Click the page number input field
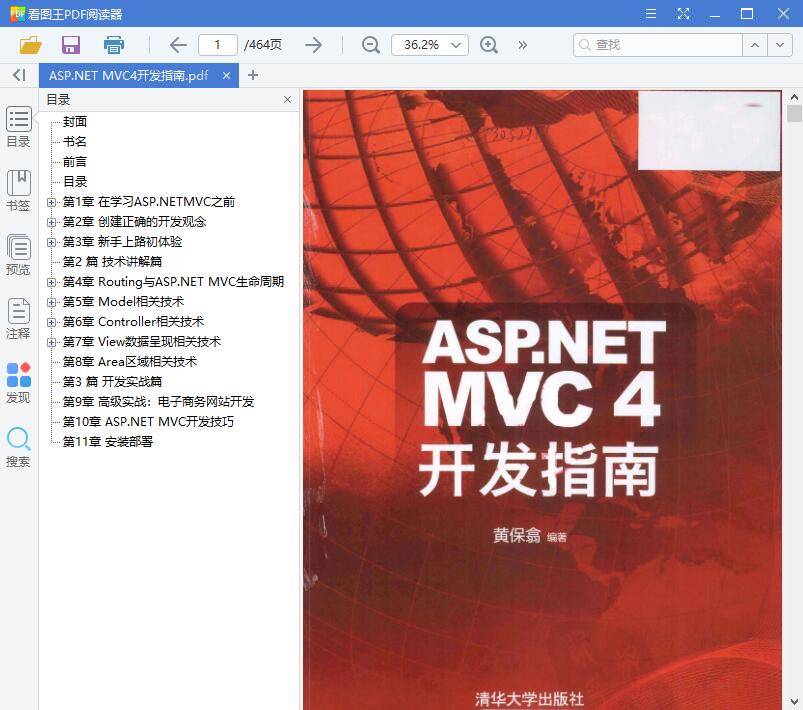Image resolution: width=803 pixels, height=710 pixels. 218,45
